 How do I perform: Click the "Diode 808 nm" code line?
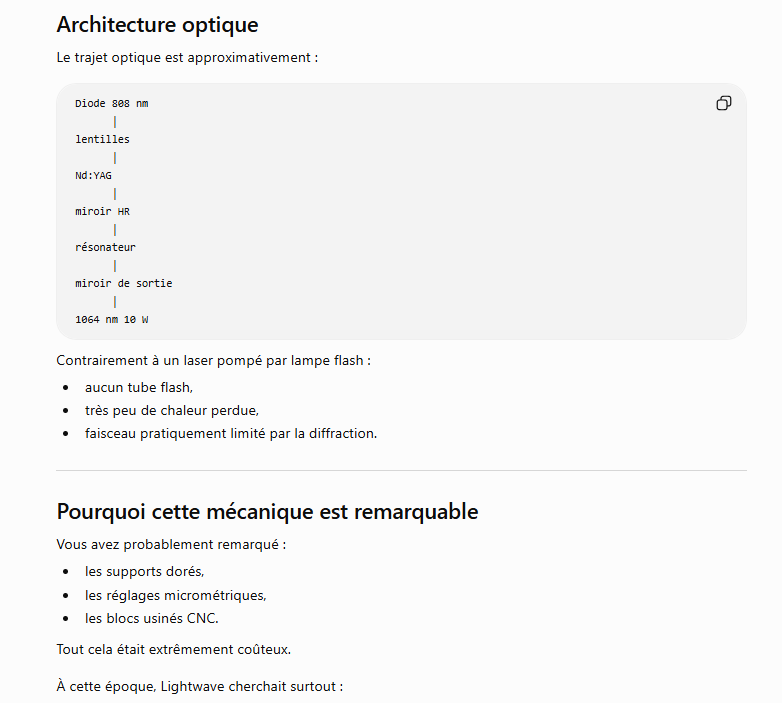click(x=112, y=104)
